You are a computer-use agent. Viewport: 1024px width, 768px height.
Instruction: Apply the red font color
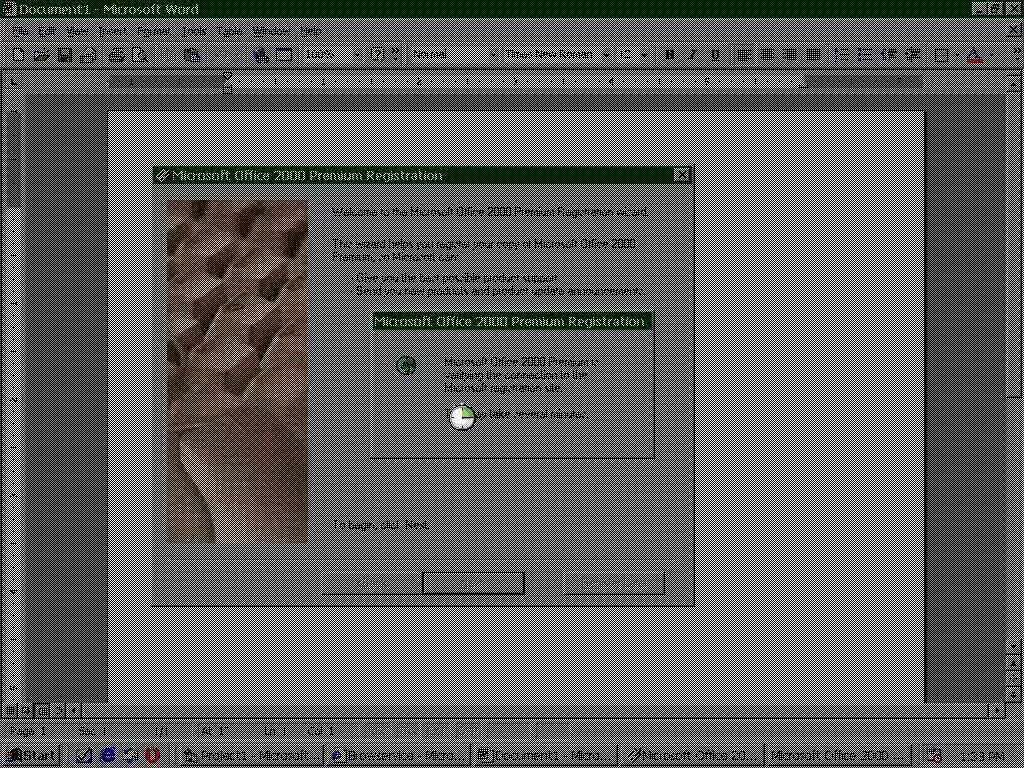(x=974, y=55)
